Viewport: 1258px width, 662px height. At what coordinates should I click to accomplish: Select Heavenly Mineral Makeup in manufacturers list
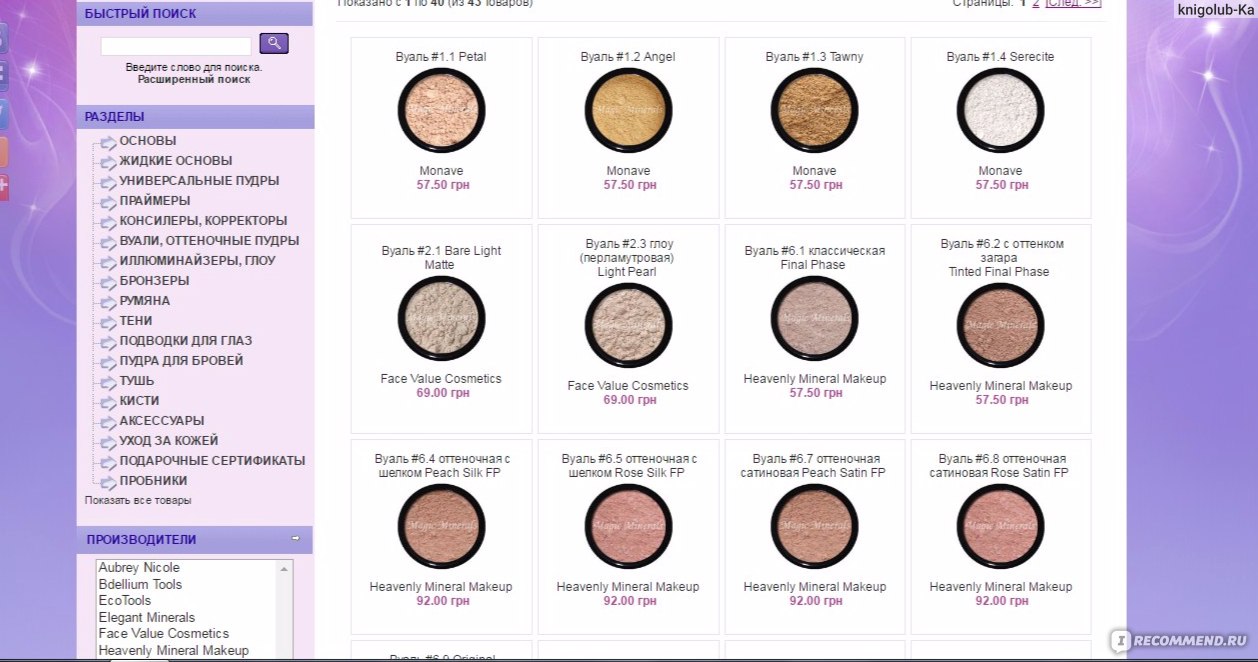click(x=174, y=650)
